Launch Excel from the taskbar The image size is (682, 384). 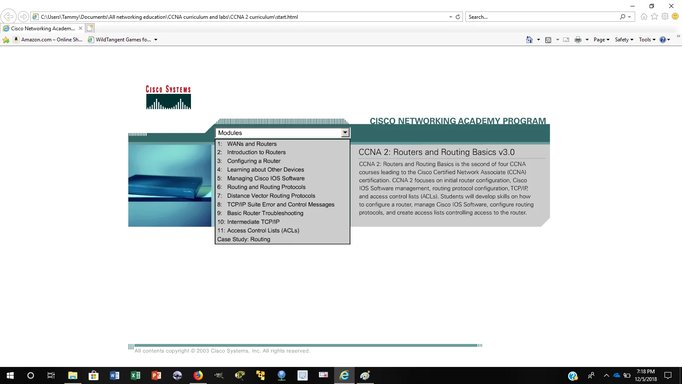(135, 375)
